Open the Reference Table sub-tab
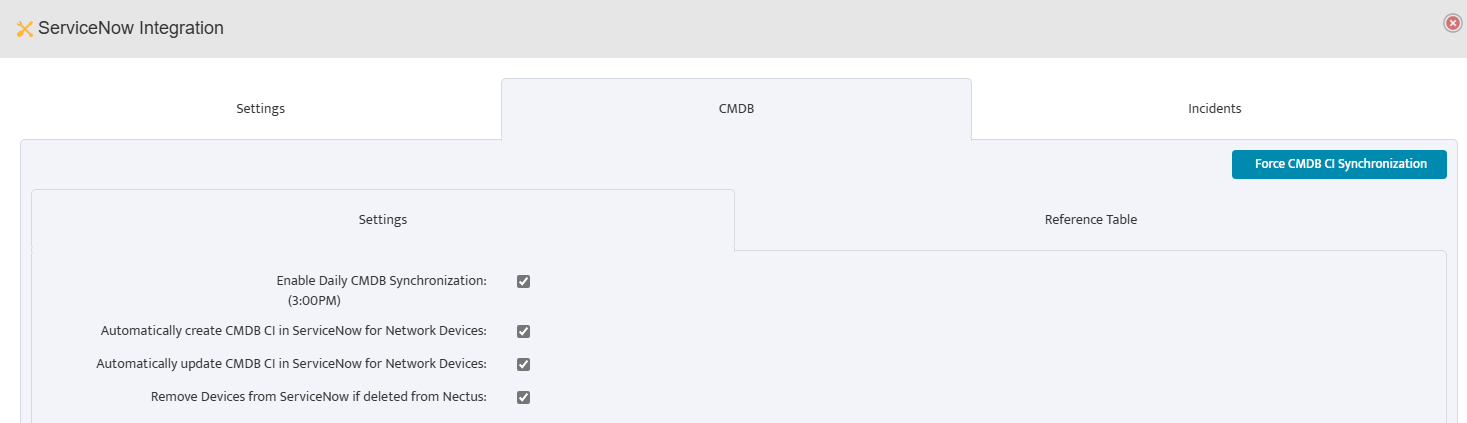The image size is (1467, 423). pos(1090,219)
